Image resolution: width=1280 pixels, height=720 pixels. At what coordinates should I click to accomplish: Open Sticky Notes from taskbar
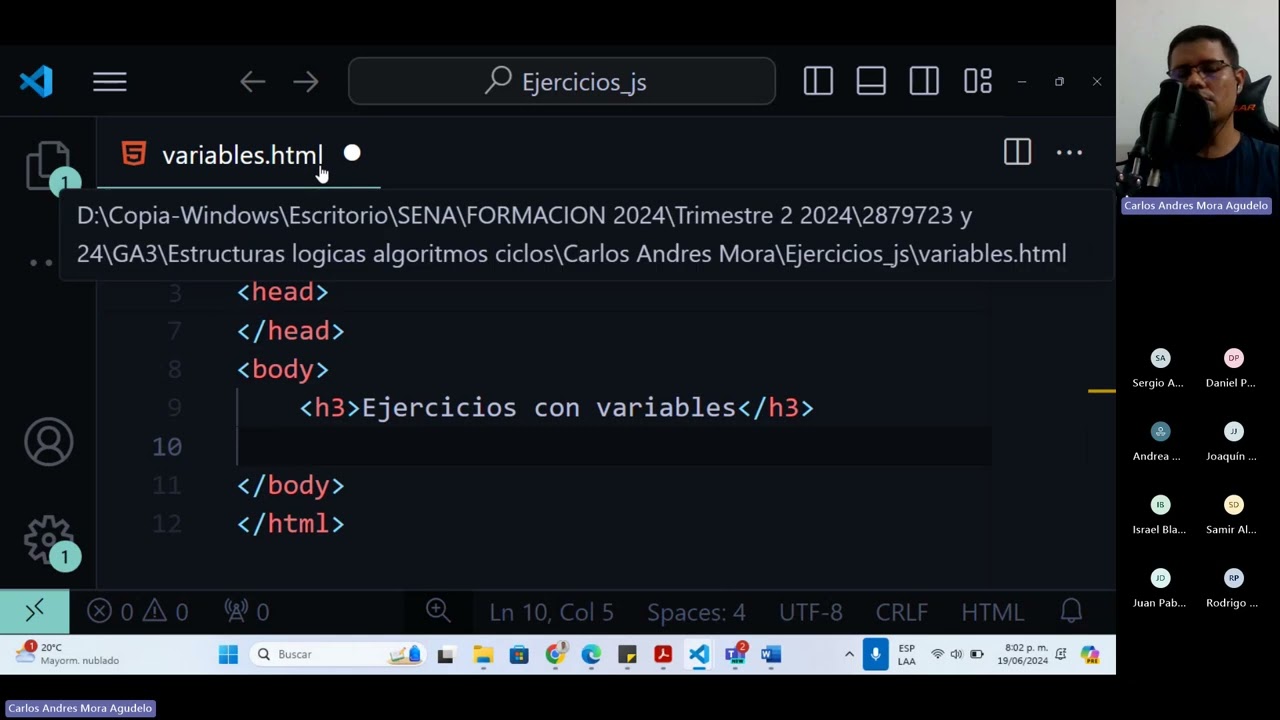coord(627,655)
